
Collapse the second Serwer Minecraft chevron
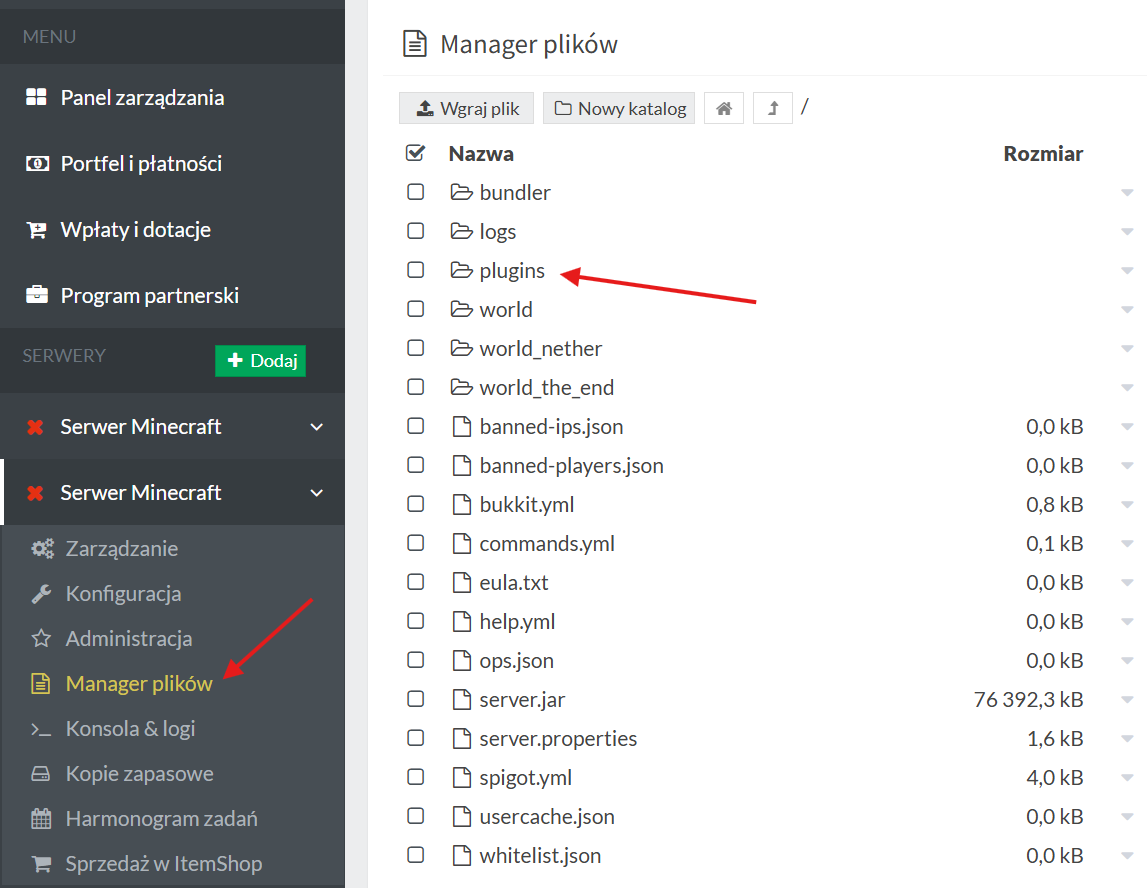pos(317,493)
